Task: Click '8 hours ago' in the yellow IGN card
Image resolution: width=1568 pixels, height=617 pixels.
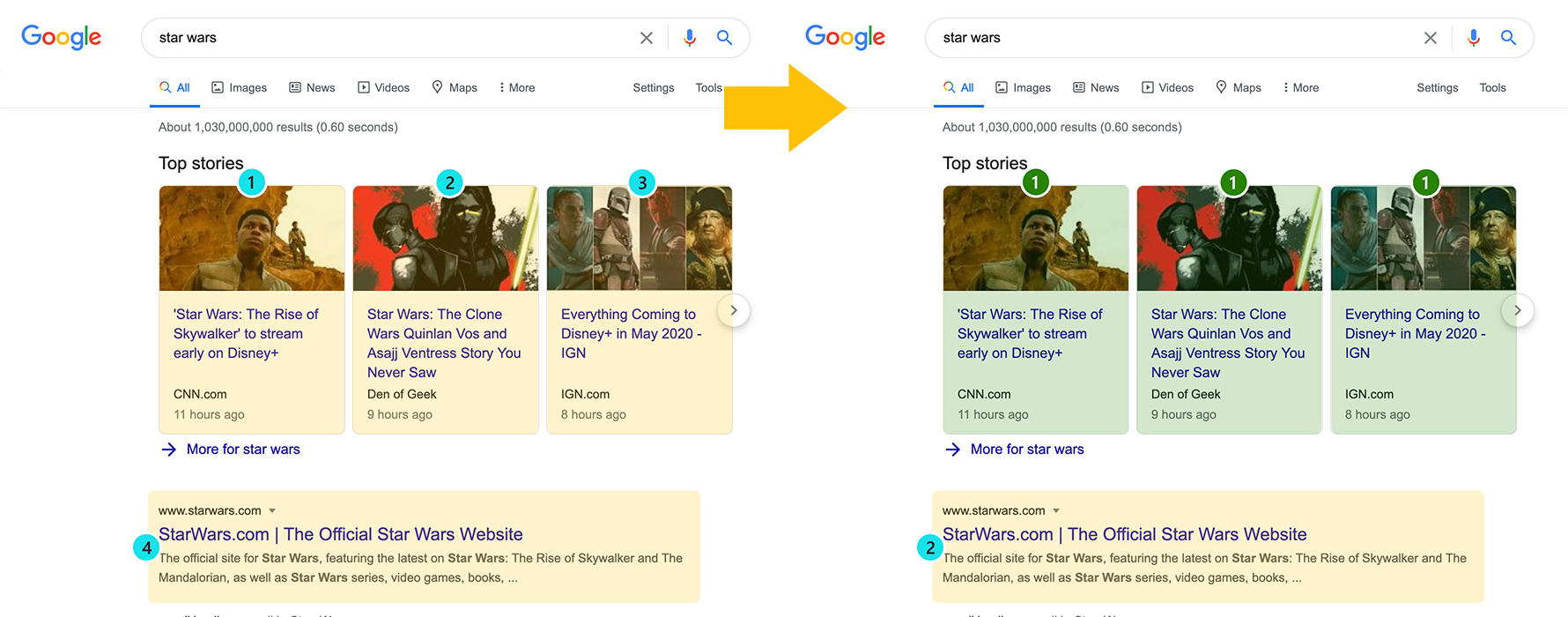Action: click(x=594, y=414)
